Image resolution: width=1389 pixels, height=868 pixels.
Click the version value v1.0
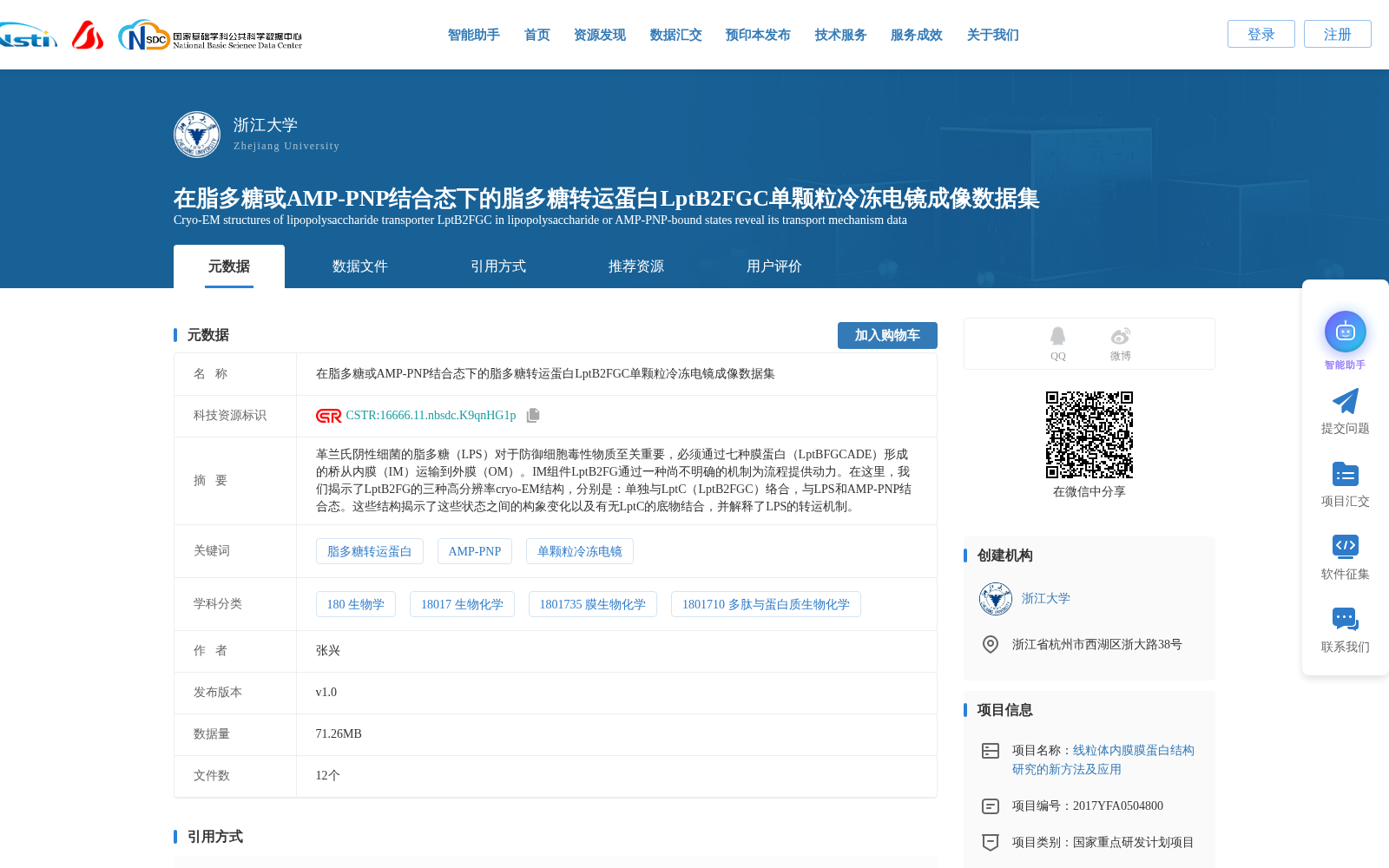point(326,693)
